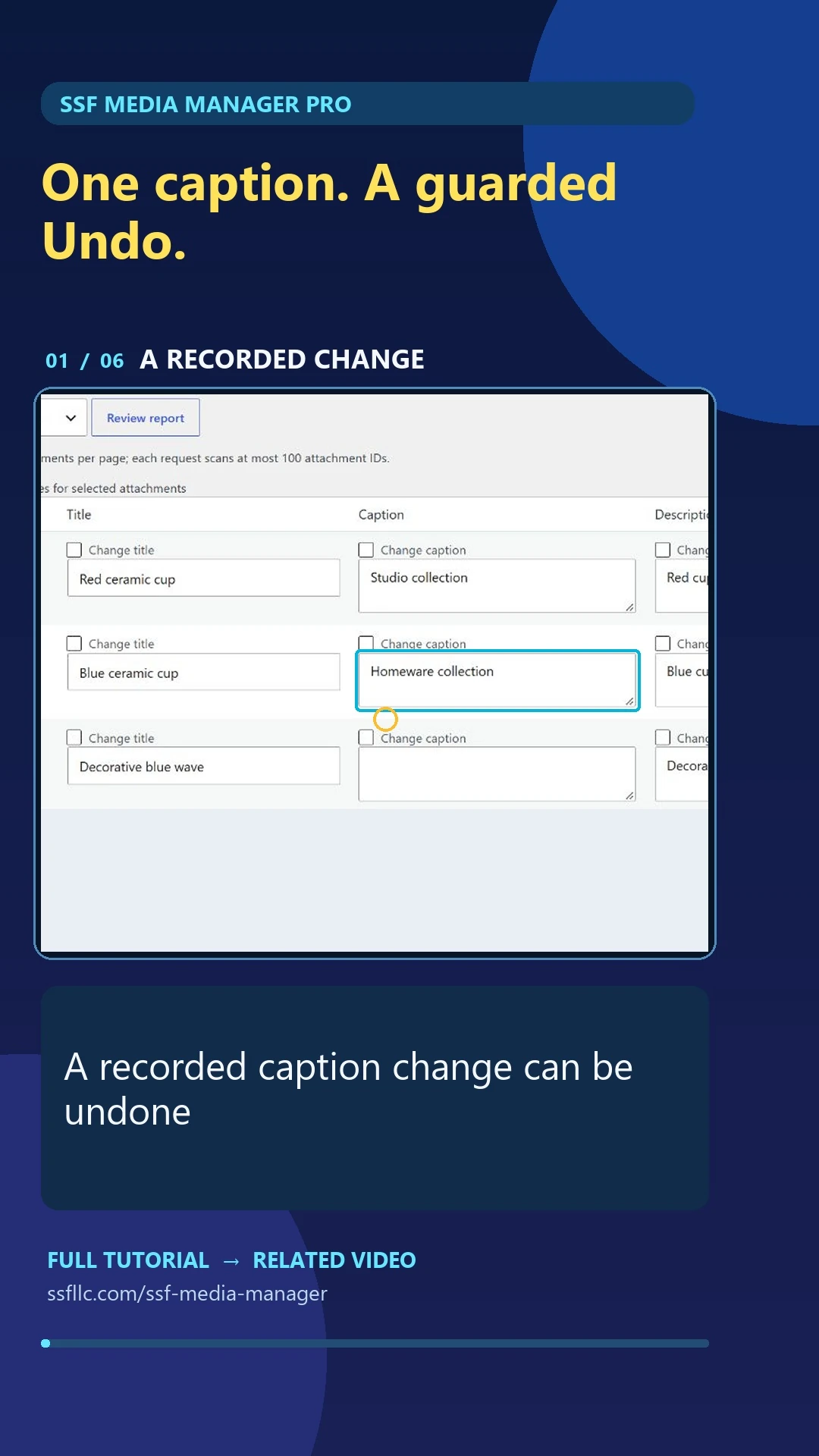Tick Change title for Red ceramic cup
The height and width of the screenshot is (1456, 819).
(x=74, y=550)
